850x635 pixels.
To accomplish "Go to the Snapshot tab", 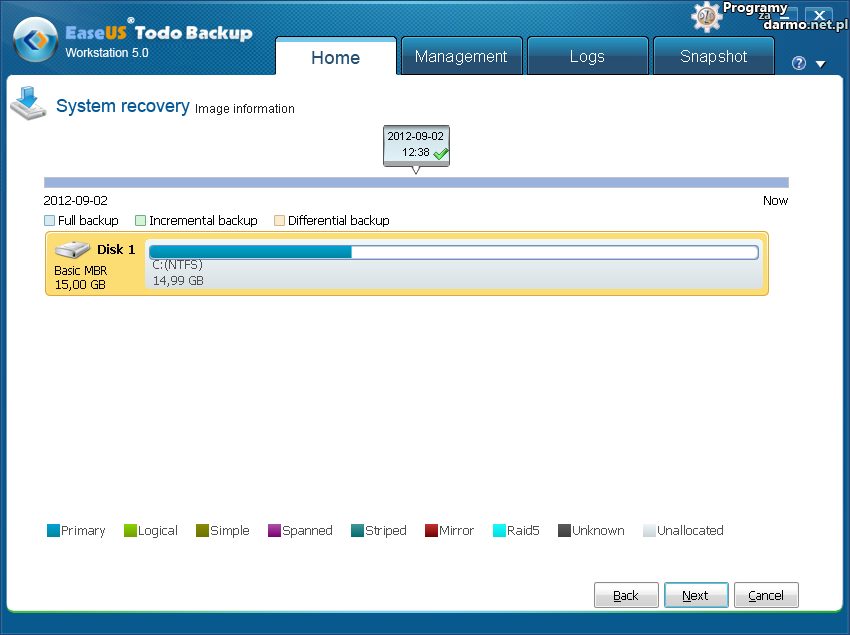I will 713,57.
